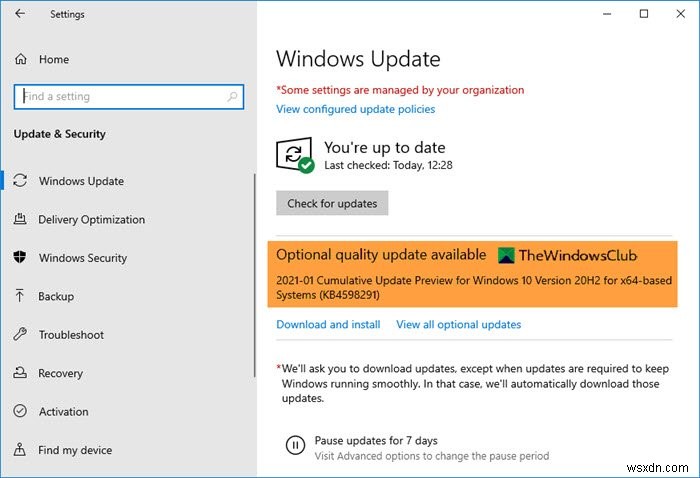
Task: Open Recovery settings
Action: 60,373
